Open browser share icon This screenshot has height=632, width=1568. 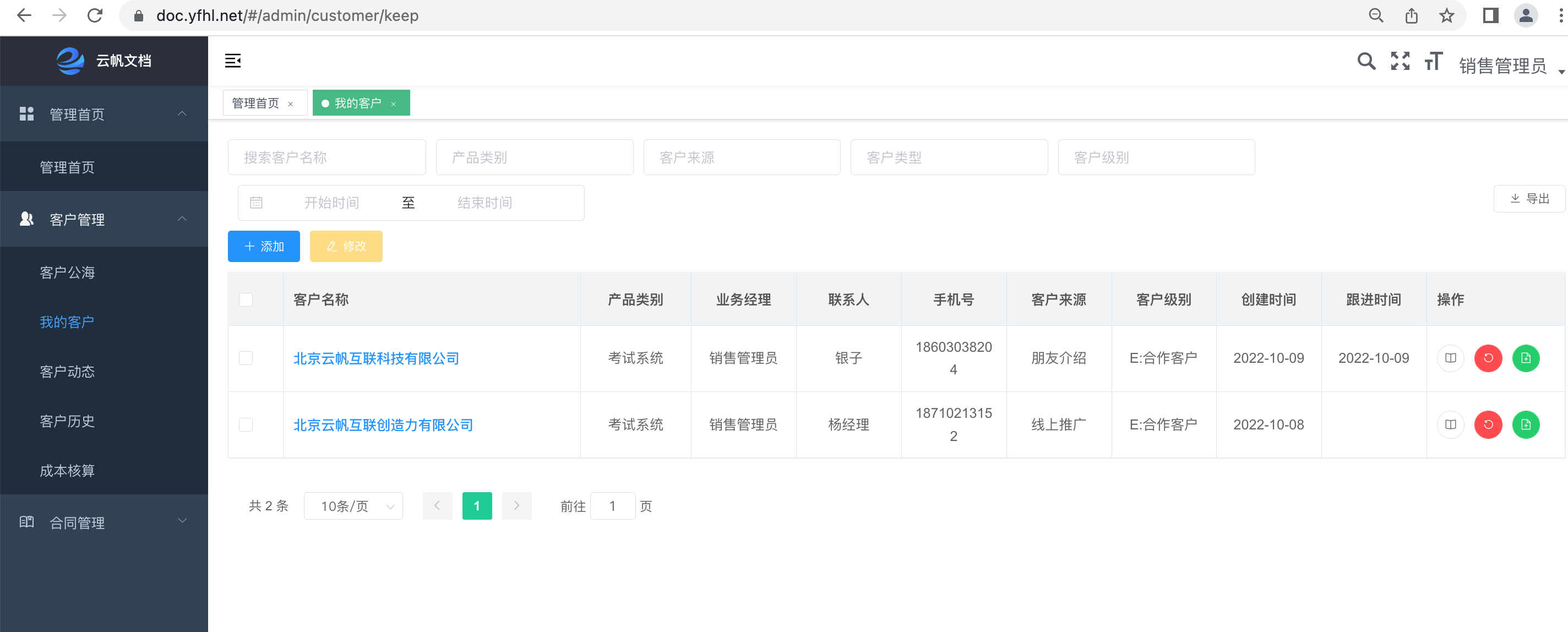(x=1412, y=15)
